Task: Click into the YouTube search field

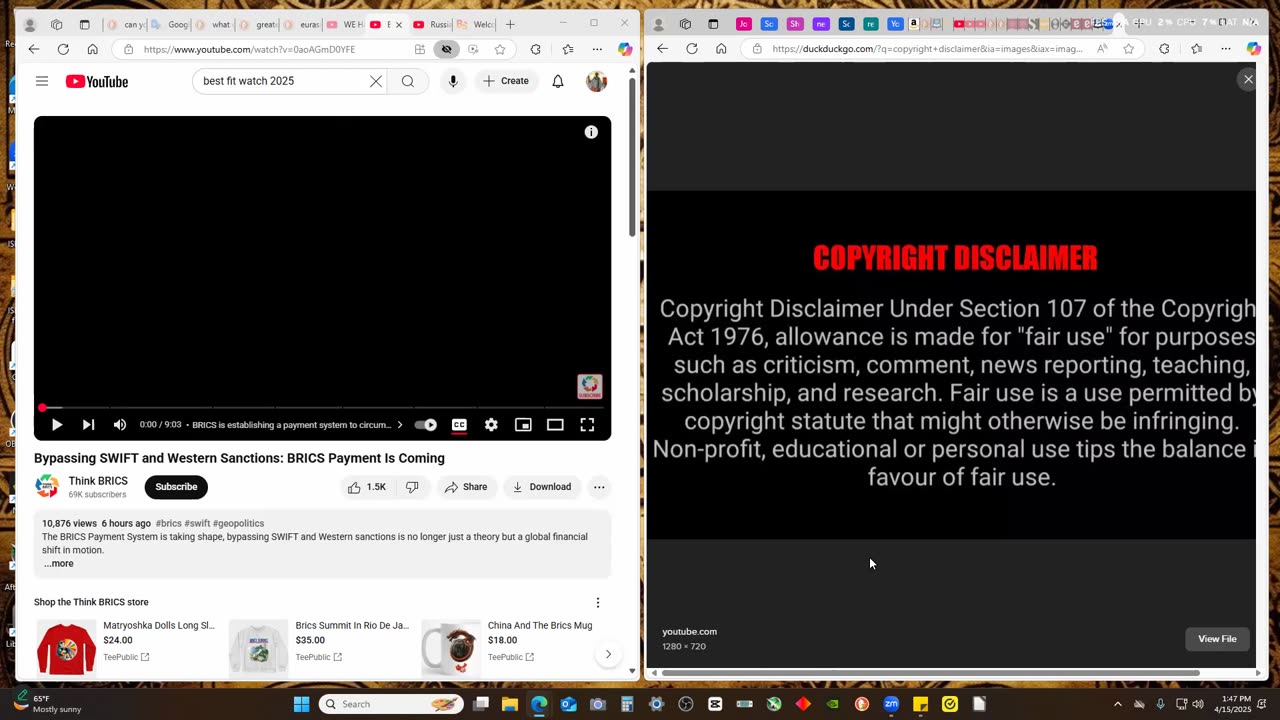Action: point(280,81)
